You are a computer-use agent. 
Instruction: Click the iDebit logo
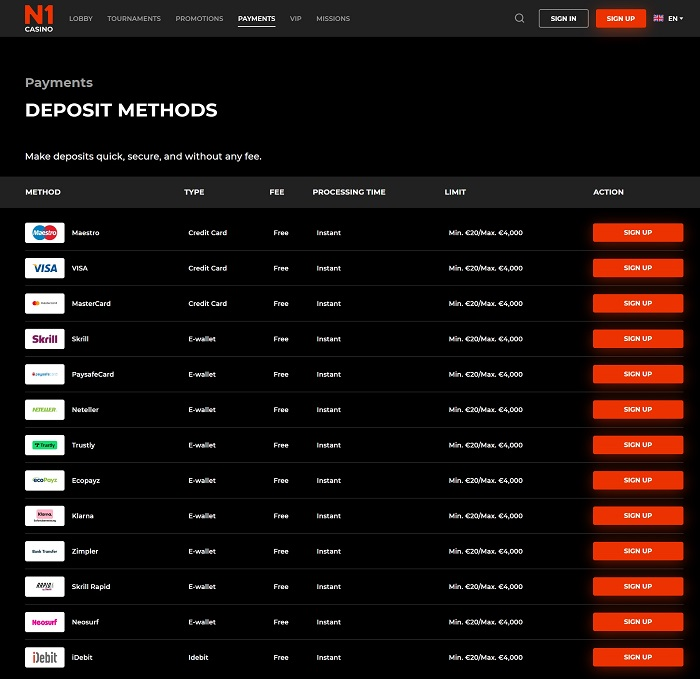pyautogui.click(x=45, y=657)
